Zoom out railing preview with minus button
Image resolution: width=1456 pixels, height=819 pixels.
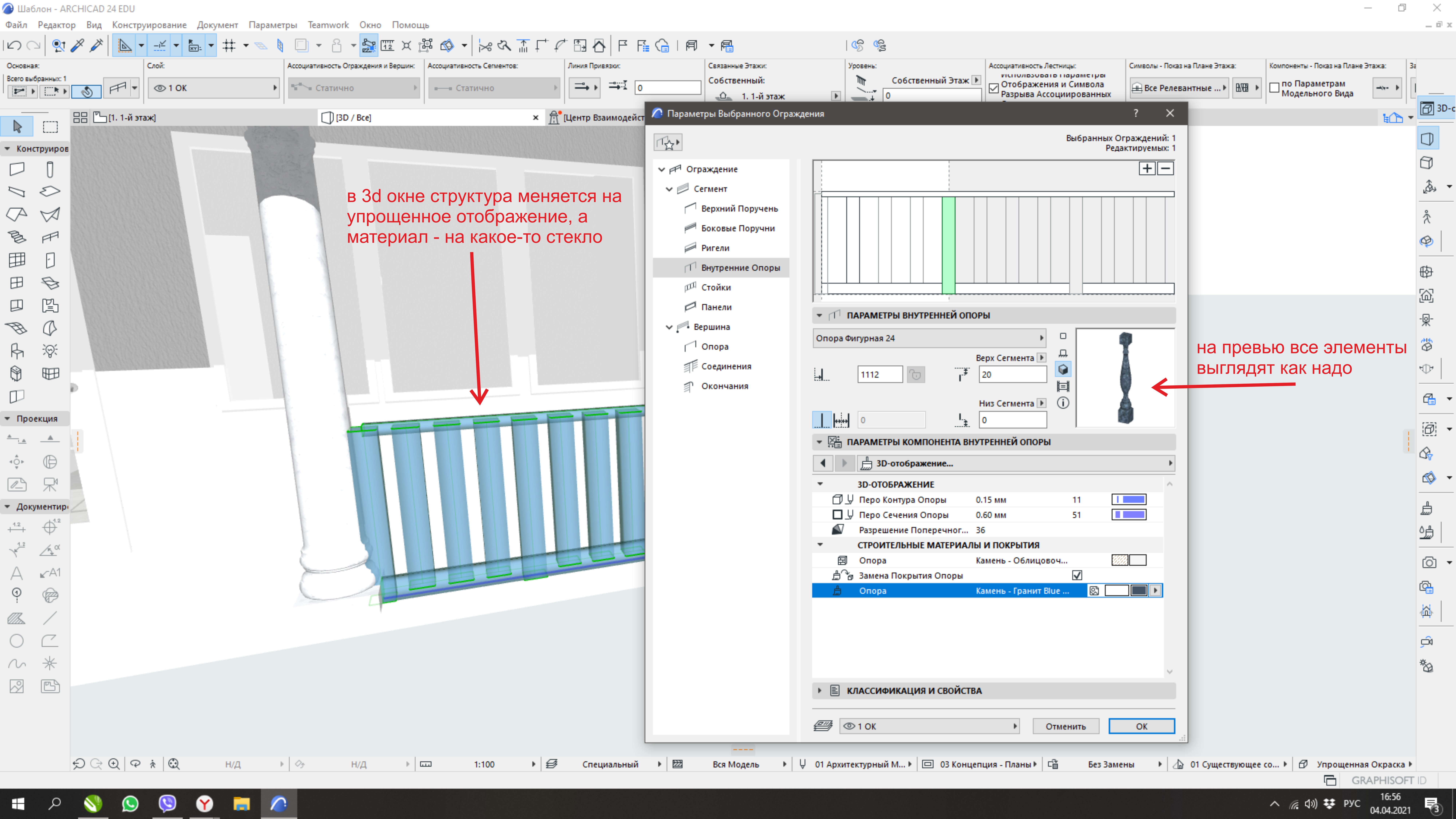pyautogui.click(x=1166, y=168)
